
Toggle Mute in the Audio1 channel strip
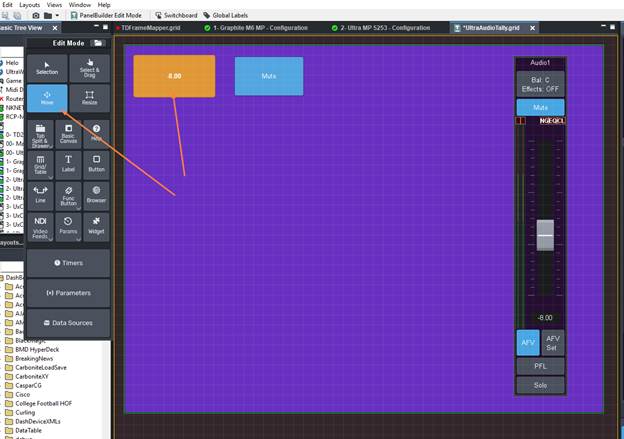tap(540, 107)
